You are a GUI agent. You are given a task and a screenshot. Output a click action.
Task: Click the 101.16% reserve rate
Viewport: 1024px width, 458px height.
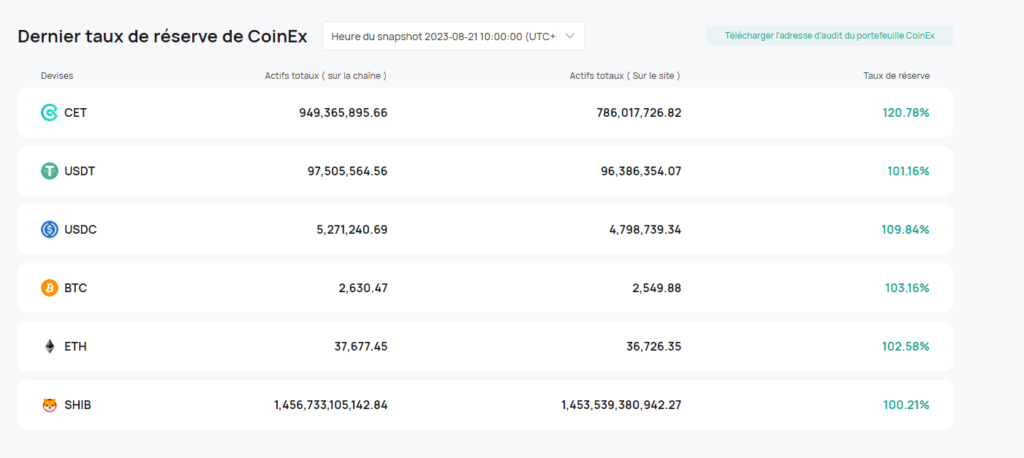pyautogui.click(x=908, y=171)
